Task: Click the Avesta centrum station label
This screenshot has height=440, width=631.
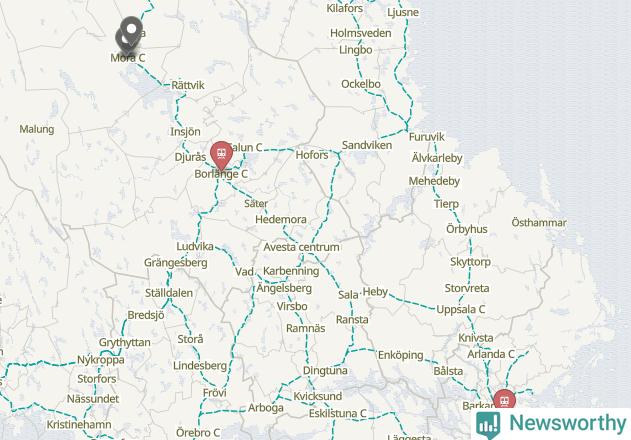Action: [x=301, y=247]
